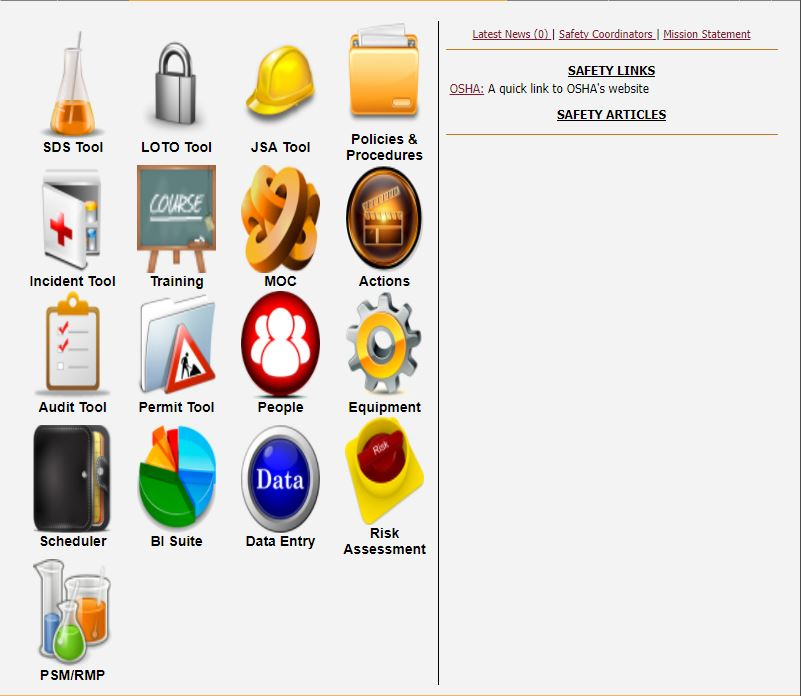
Task: Click the Training text label
Action: [177, 282]
